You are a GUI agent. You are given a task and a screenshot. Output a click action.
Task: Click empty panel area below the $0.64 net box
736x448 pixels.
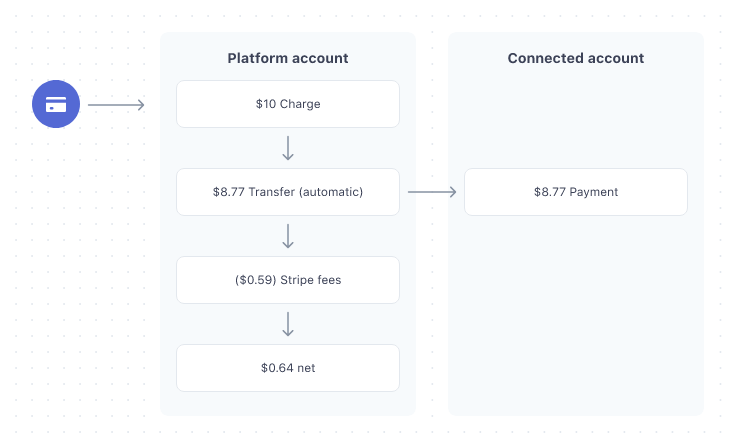coord(288,403)
